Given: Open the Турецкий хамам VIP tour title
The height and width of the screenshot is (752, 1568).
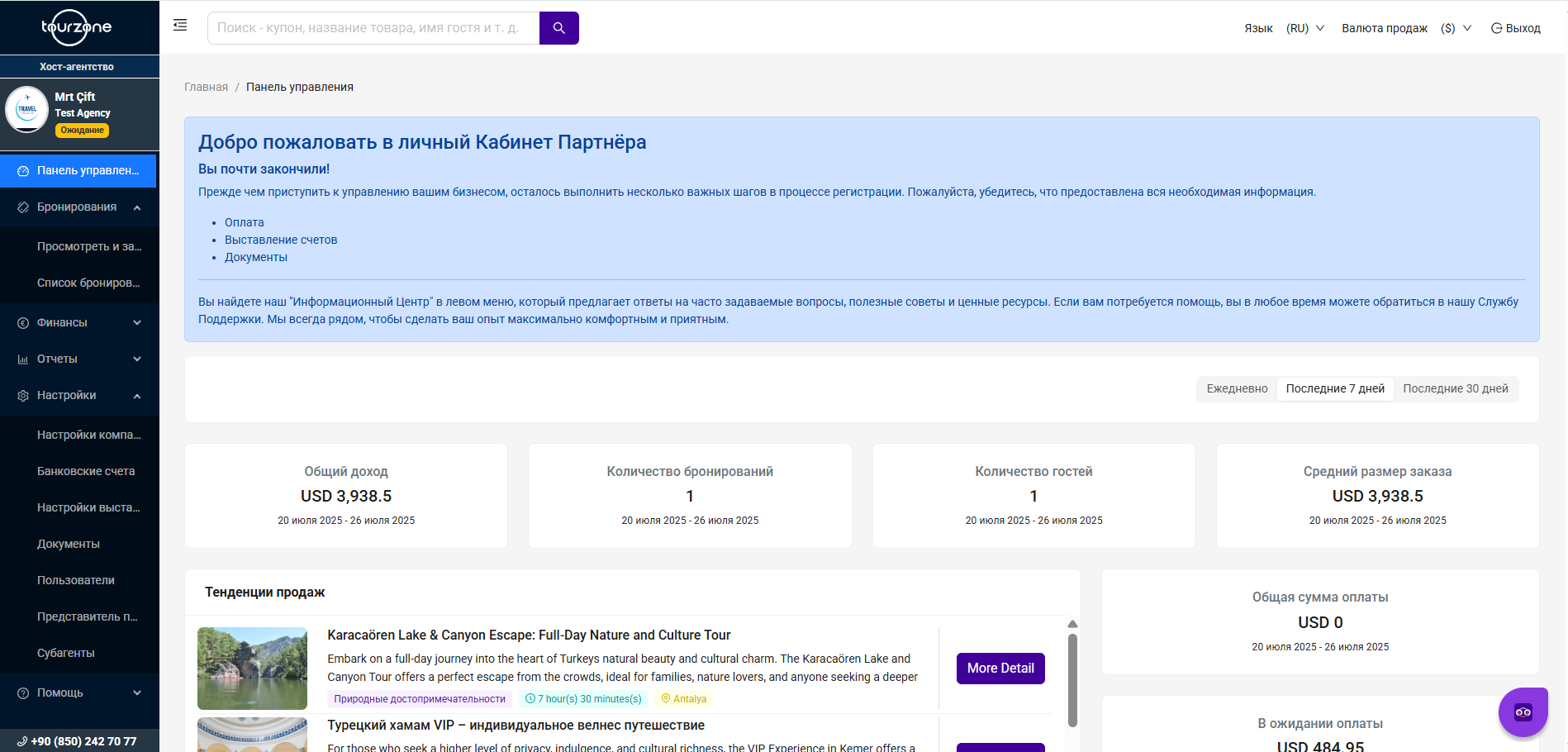Looking at the screenshot, I should tap(516, 725).
